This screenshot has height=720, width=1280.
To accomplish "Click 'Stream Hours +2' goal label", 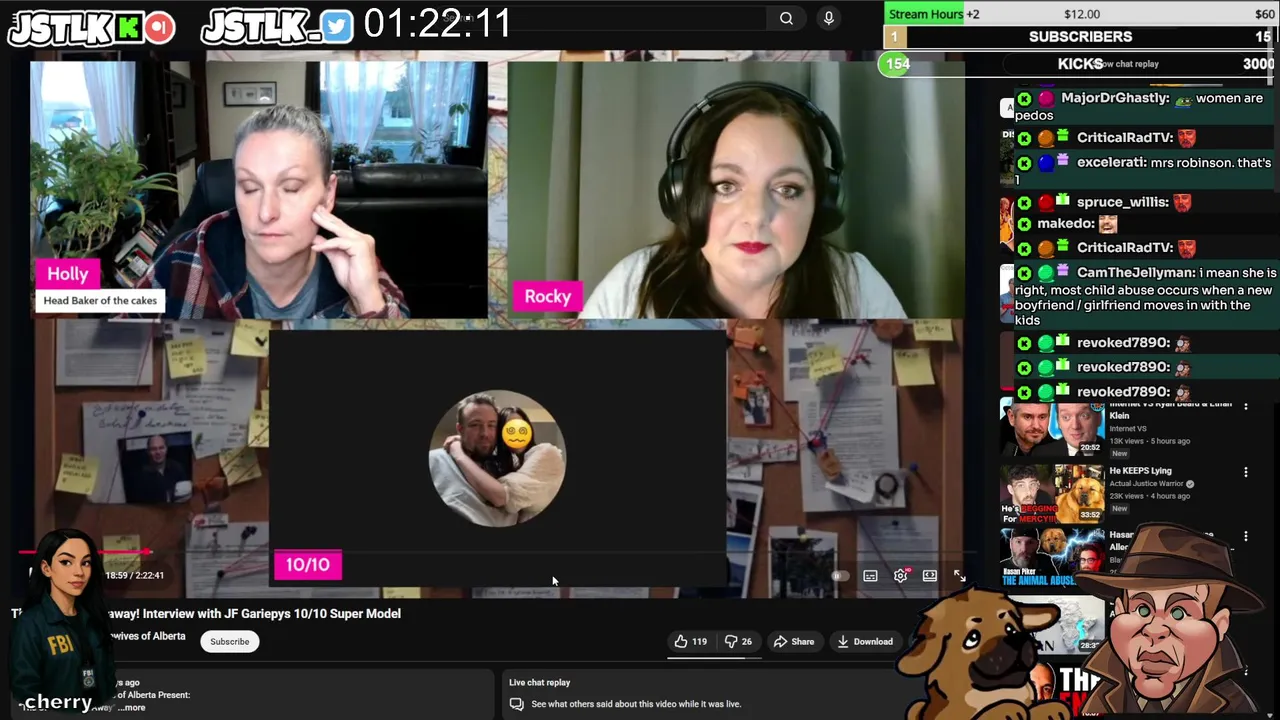I will [x=934, y=14].
